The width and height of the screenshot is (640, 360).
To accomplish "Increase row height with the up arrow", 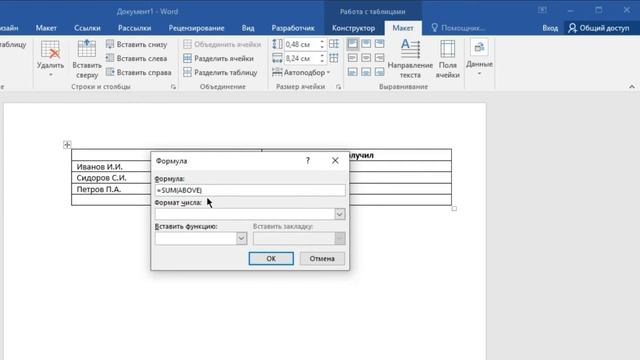I will [322, 42].
